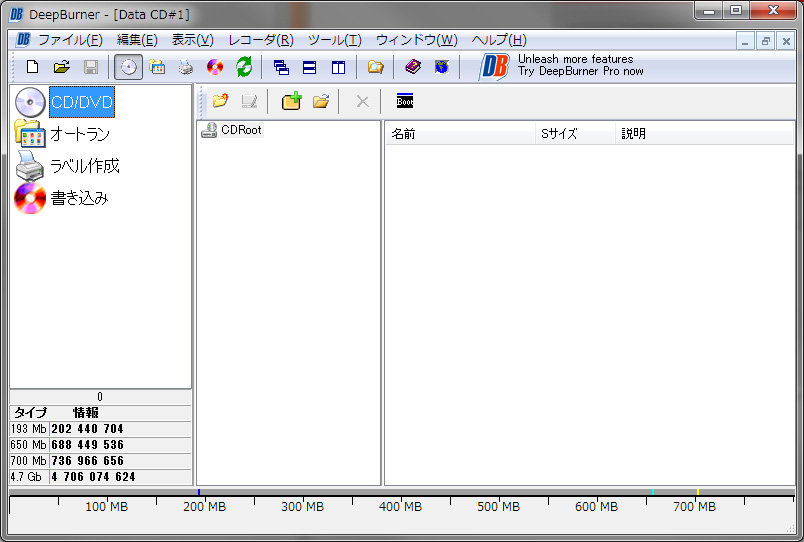Open the レコーダ(R) menu
Screen dimensions: 804x542
coord(261,40)
